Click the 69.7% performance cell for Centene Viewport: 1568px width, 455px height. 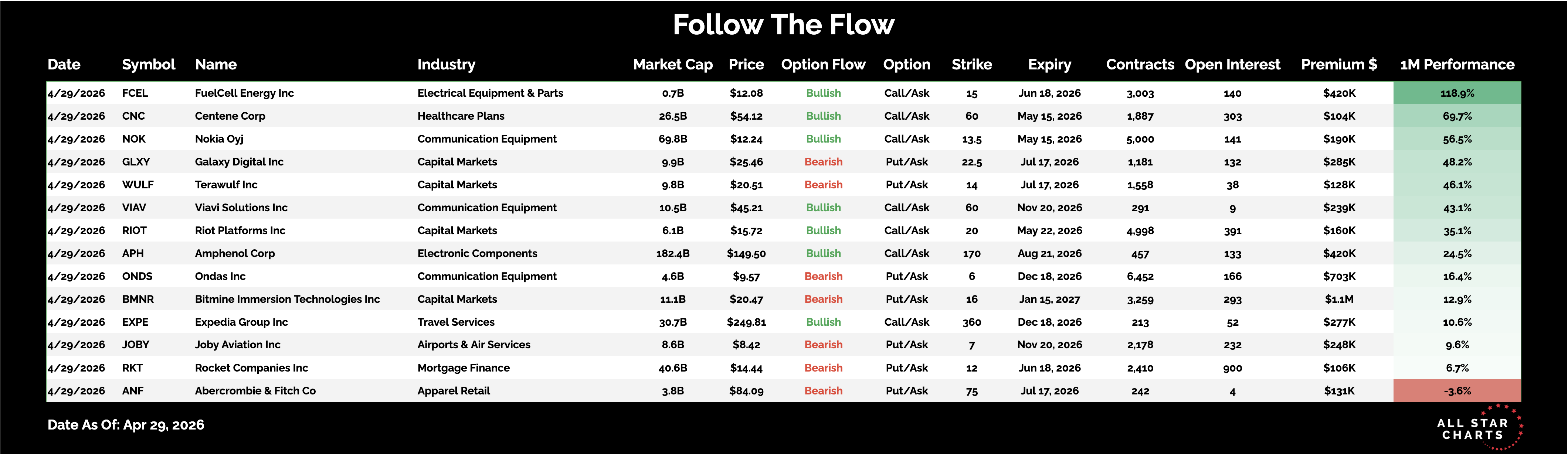pyautogui.click(x=1457, y=116)
